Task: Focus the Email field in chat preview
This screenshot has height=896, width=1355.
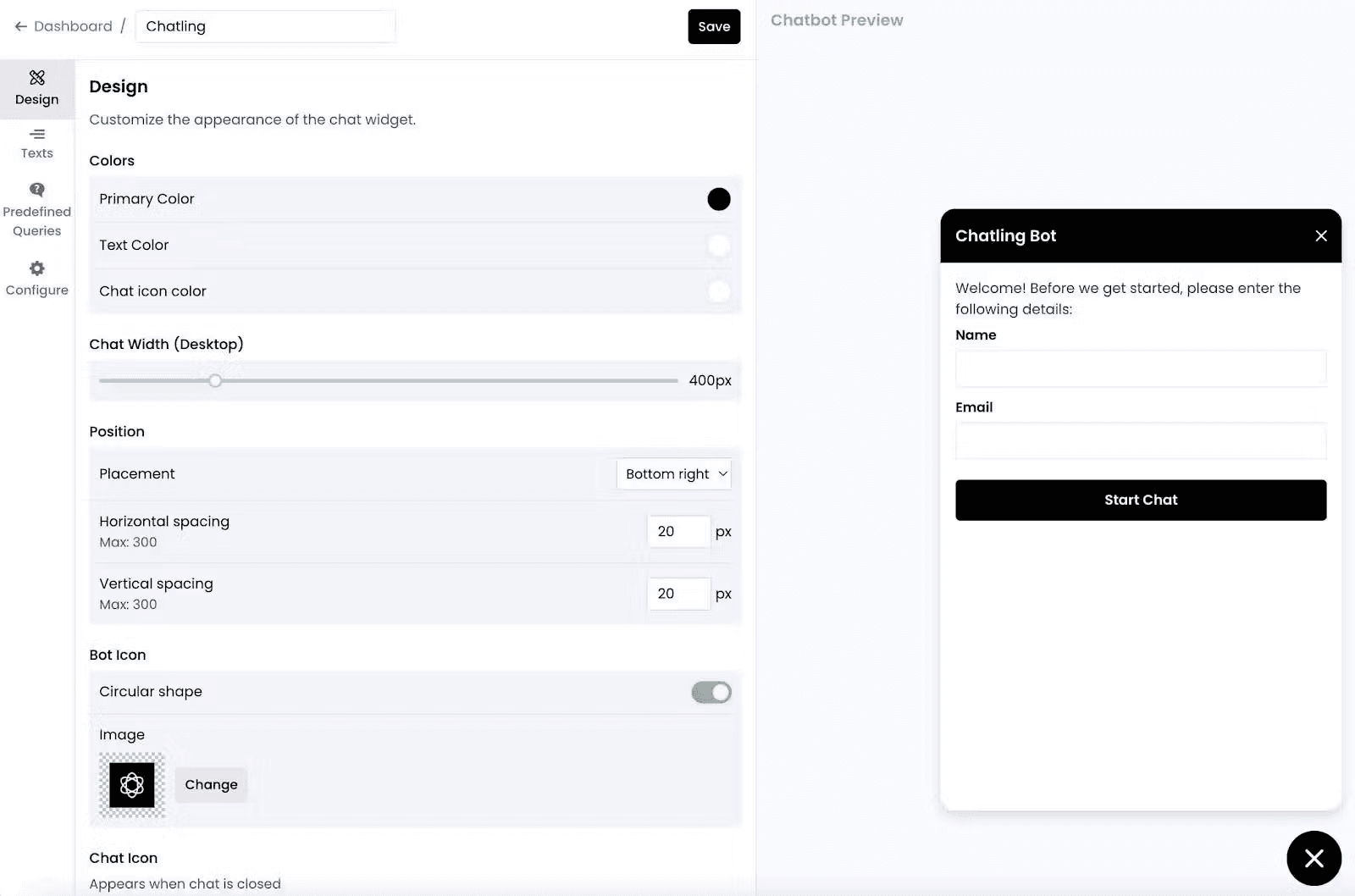Action: (x=1141, y=441)
